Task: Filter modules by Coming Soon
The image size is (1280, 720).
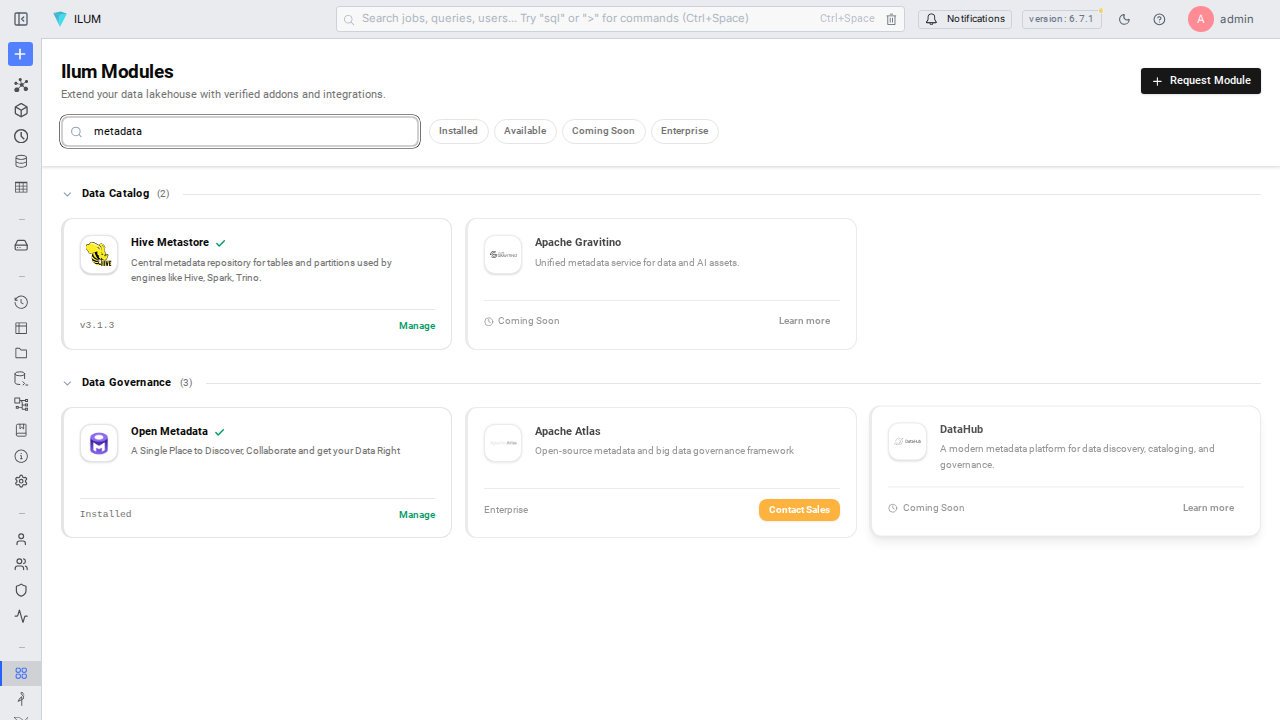Action: click(x=603, y=131)
